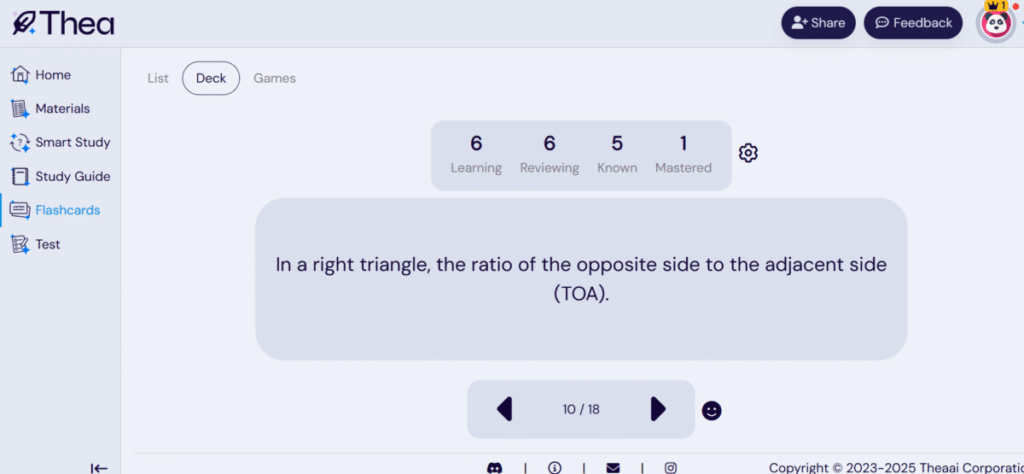Click the smiley face icon
Viewport: 1024px width, 474px height.
click(x=711, y=410)
